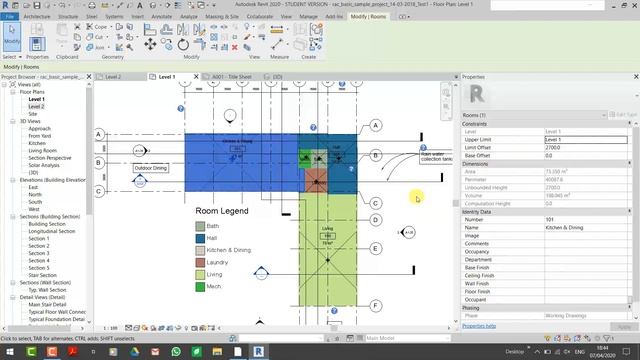Select Mirror - Draw Axis tool
The image size is (640, 360).
199,29
